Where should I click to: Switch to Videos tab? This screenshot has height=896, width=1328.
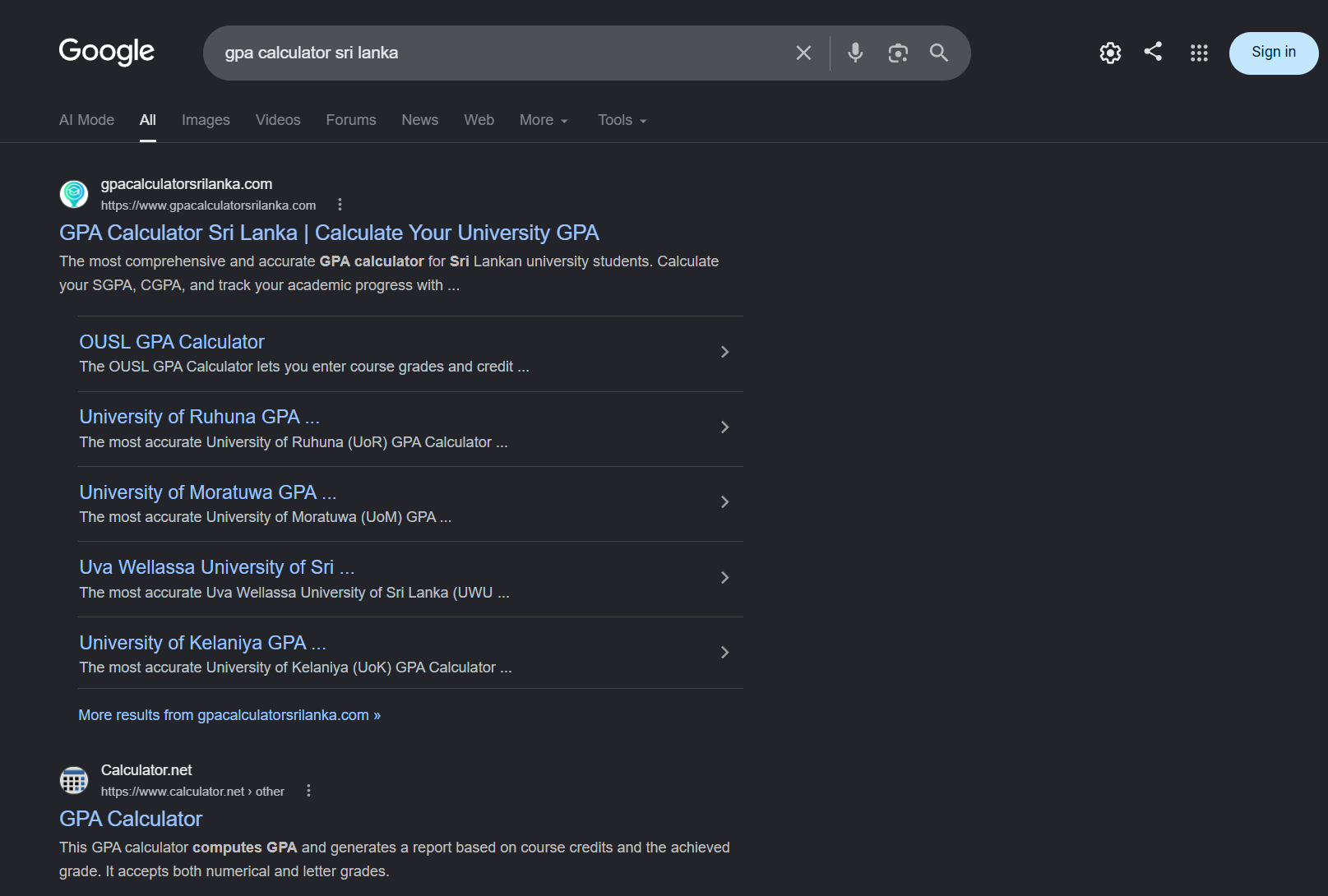pos(278,120)
